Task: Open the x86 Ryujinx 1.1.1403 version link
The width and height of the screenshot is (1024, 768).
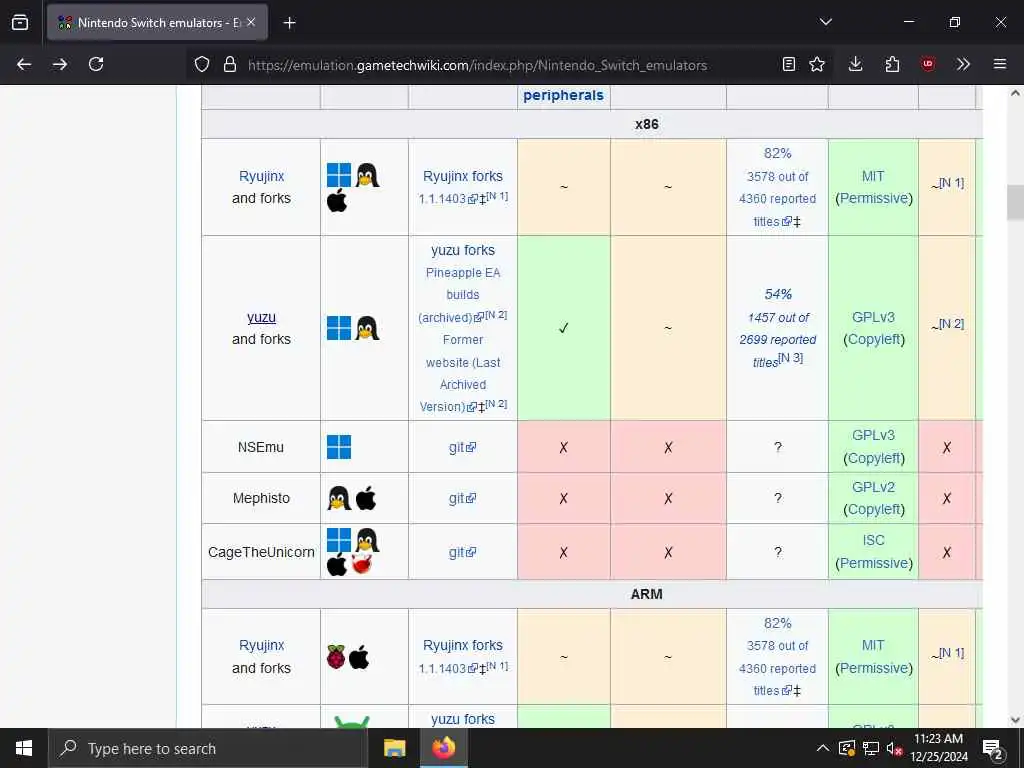Action: click(x=447, y=199)
